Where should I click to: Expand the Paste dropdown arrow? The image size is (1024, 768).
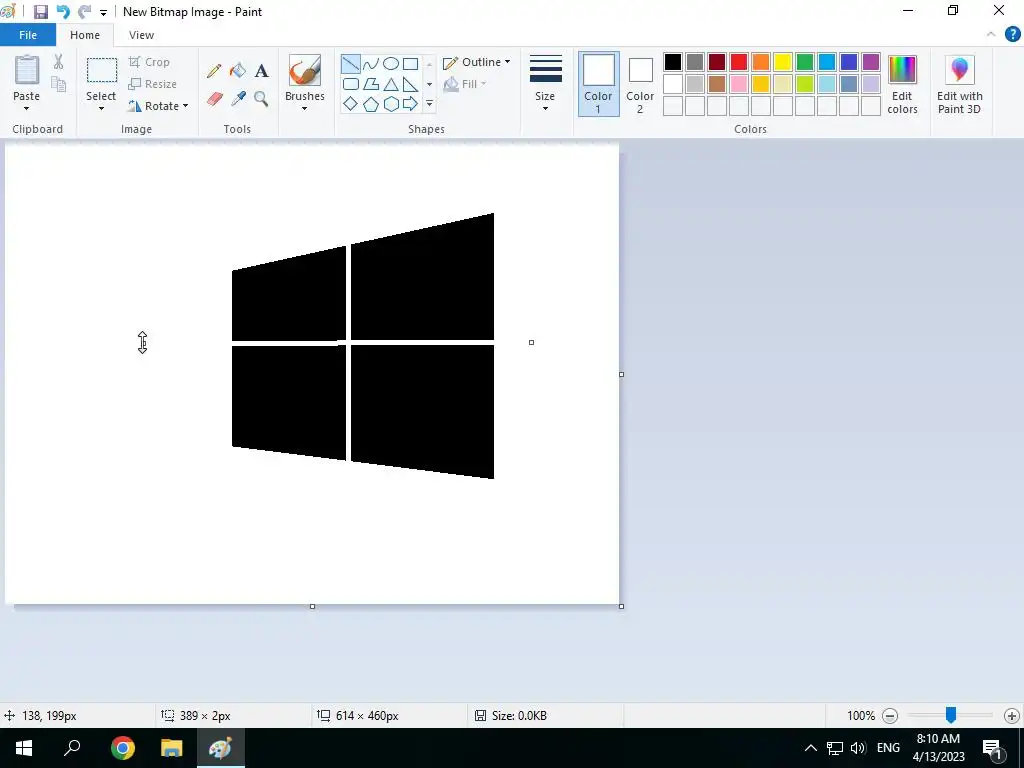pyautogui.click(x=26, y=108)
